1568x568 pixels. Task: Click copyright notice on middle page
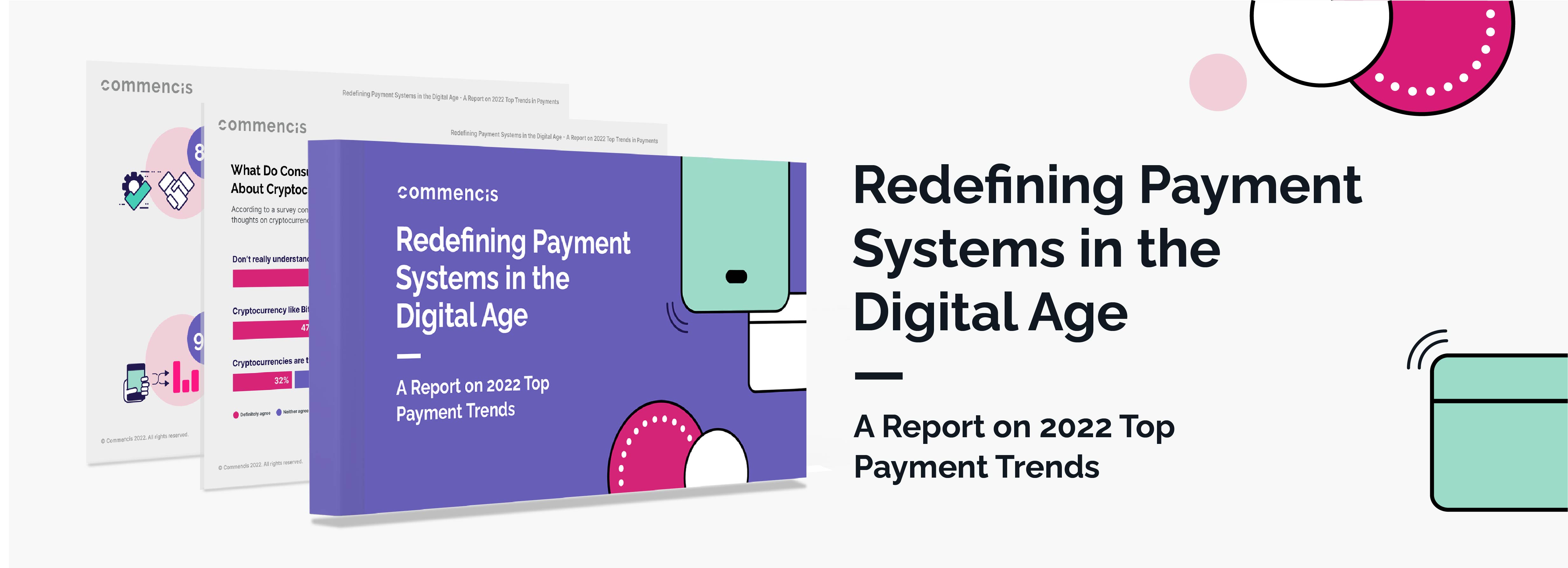click(261, 465)
